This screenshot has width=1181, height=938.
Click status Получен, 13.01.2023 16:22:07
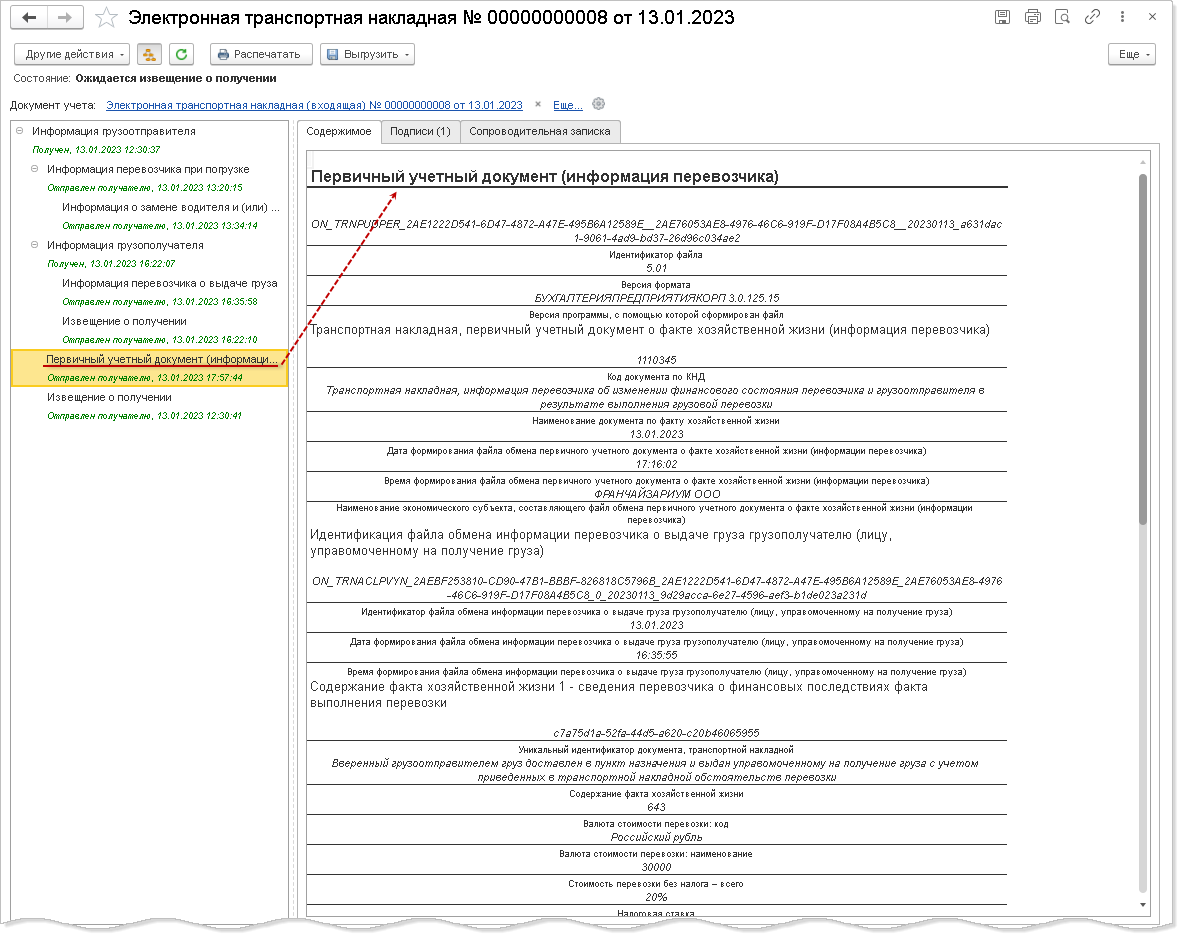click(x=111, y=264)
